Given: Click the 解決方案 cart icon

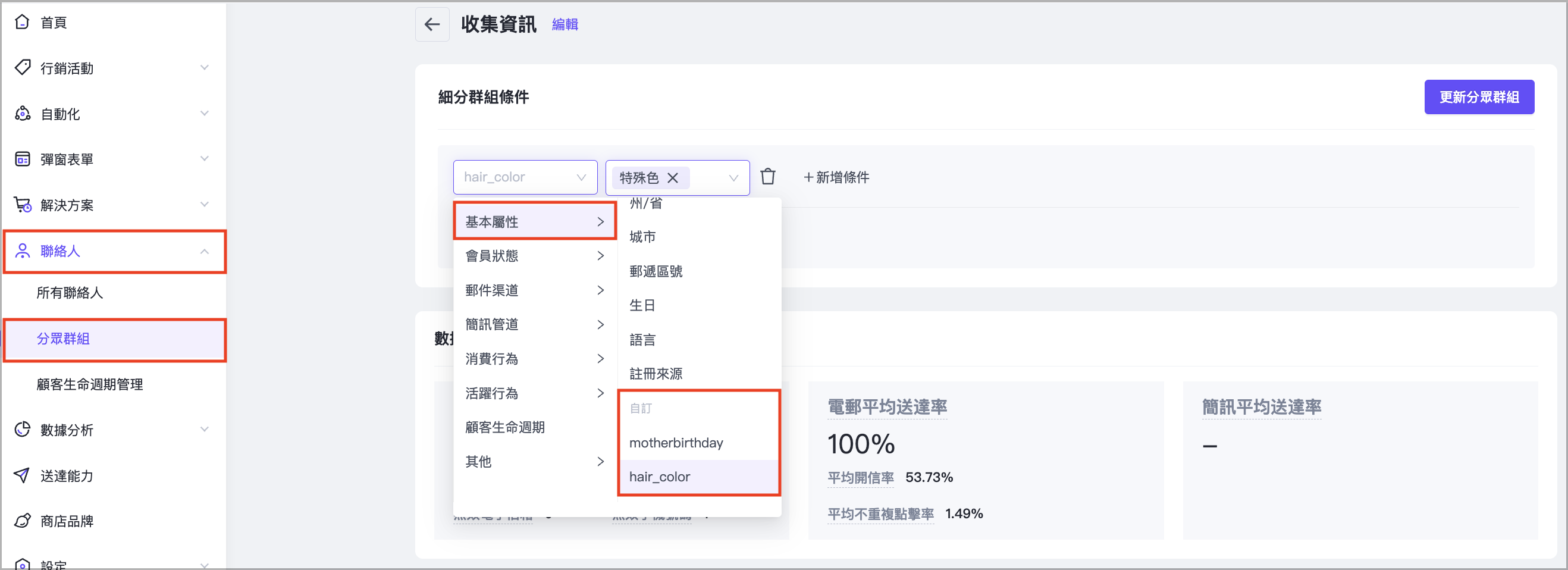Looking at the screenshot, I should click(x=23, y=205).
